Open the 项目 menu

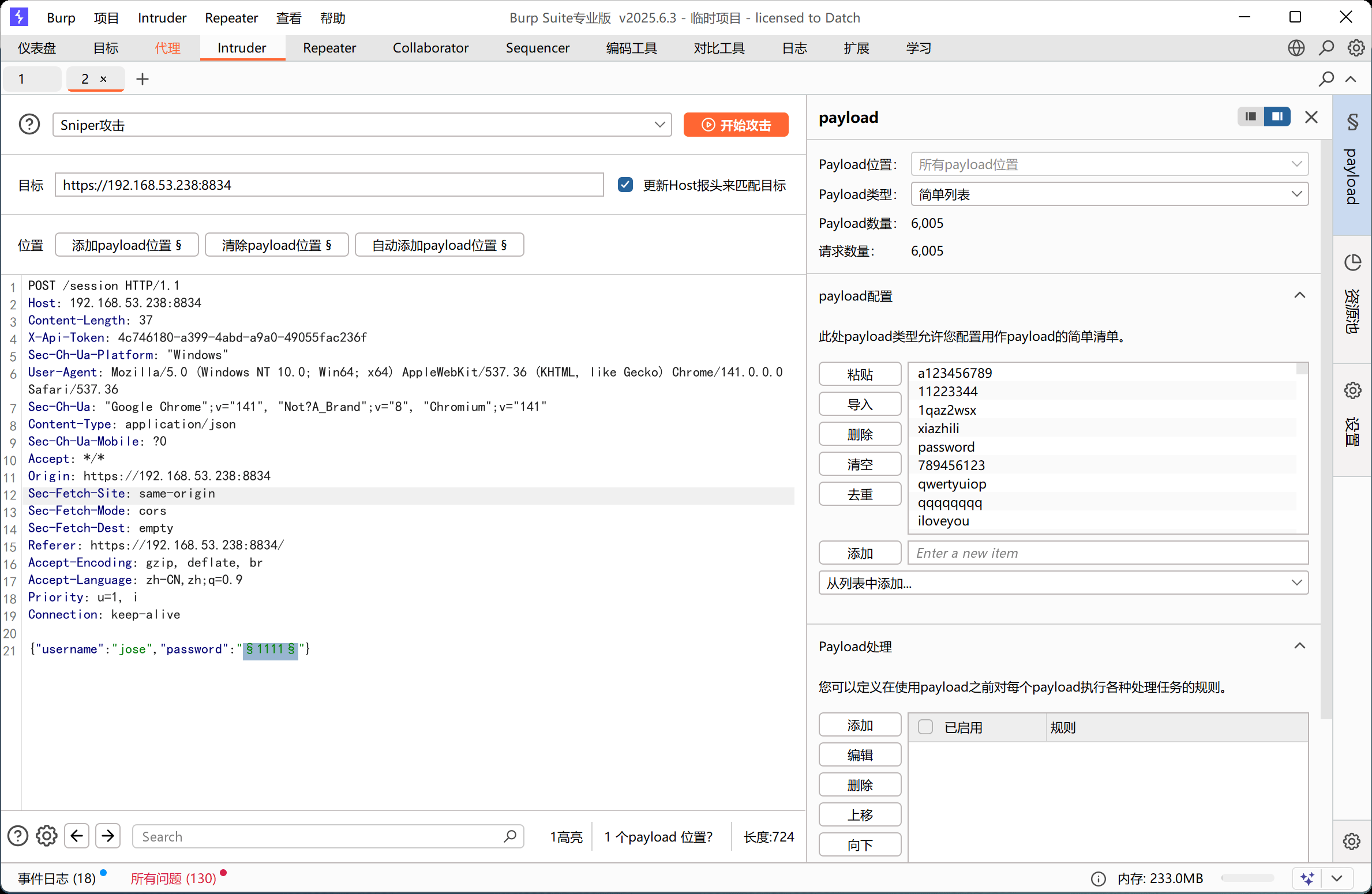[x=106, y=18]
